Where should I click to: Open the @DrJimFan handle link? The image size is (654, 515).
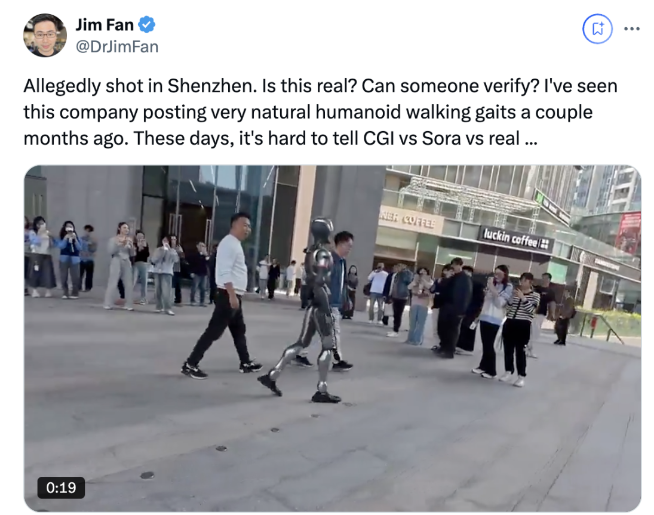[117, 47]
